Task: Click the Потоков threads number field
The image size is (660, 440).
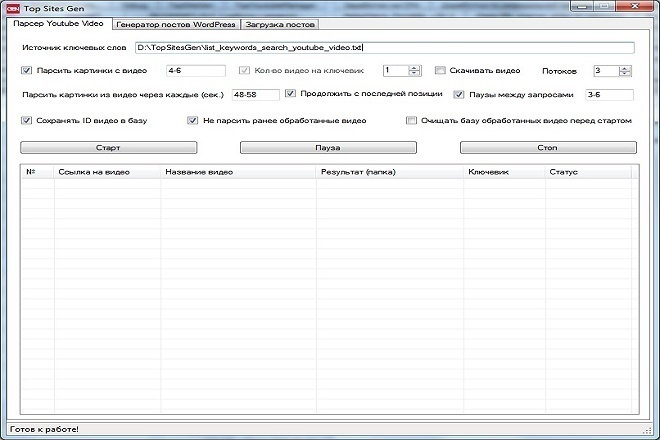Action: point(606,71)
